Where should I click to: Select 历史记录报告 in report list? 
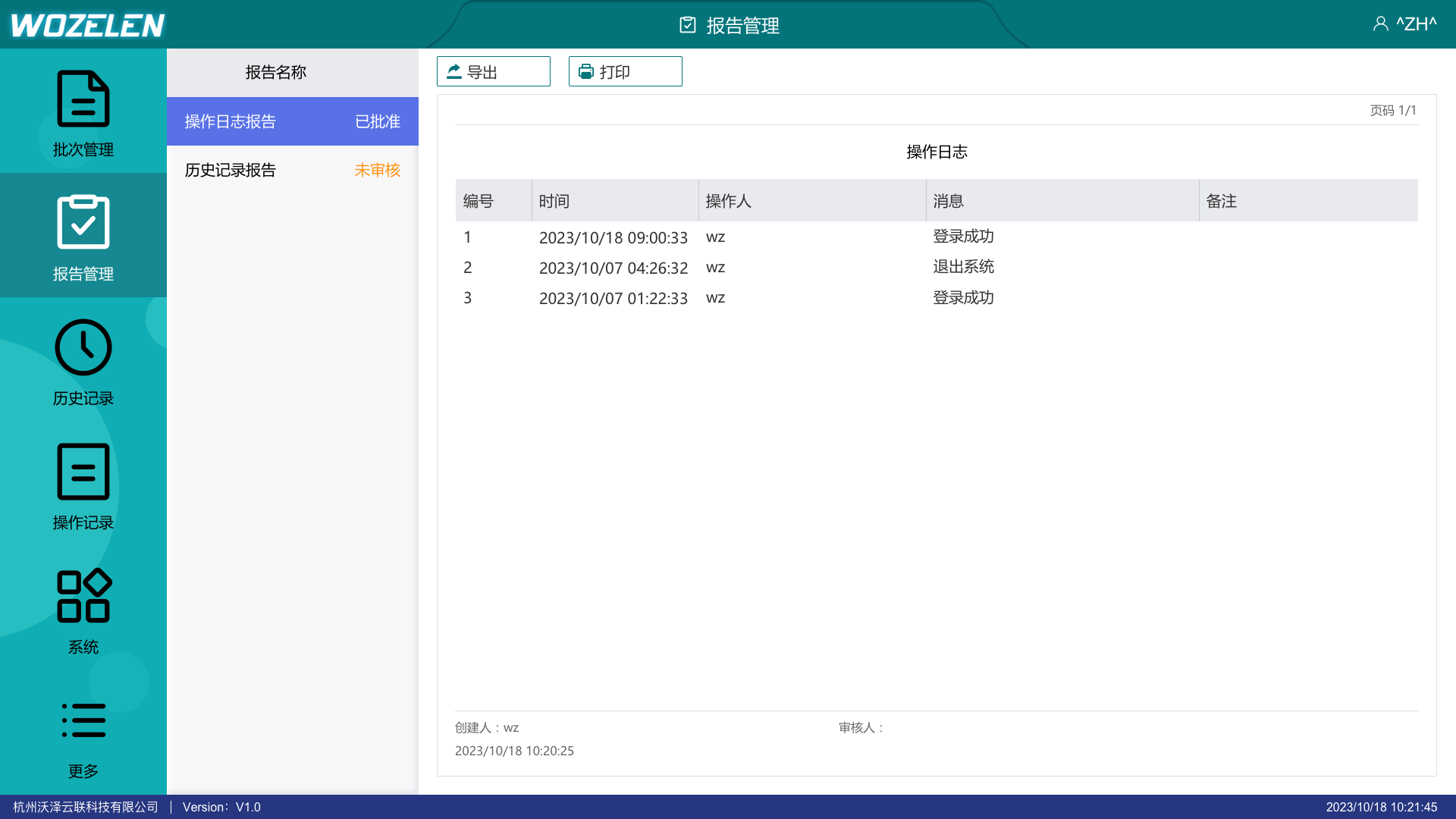[x=293, y=170]
